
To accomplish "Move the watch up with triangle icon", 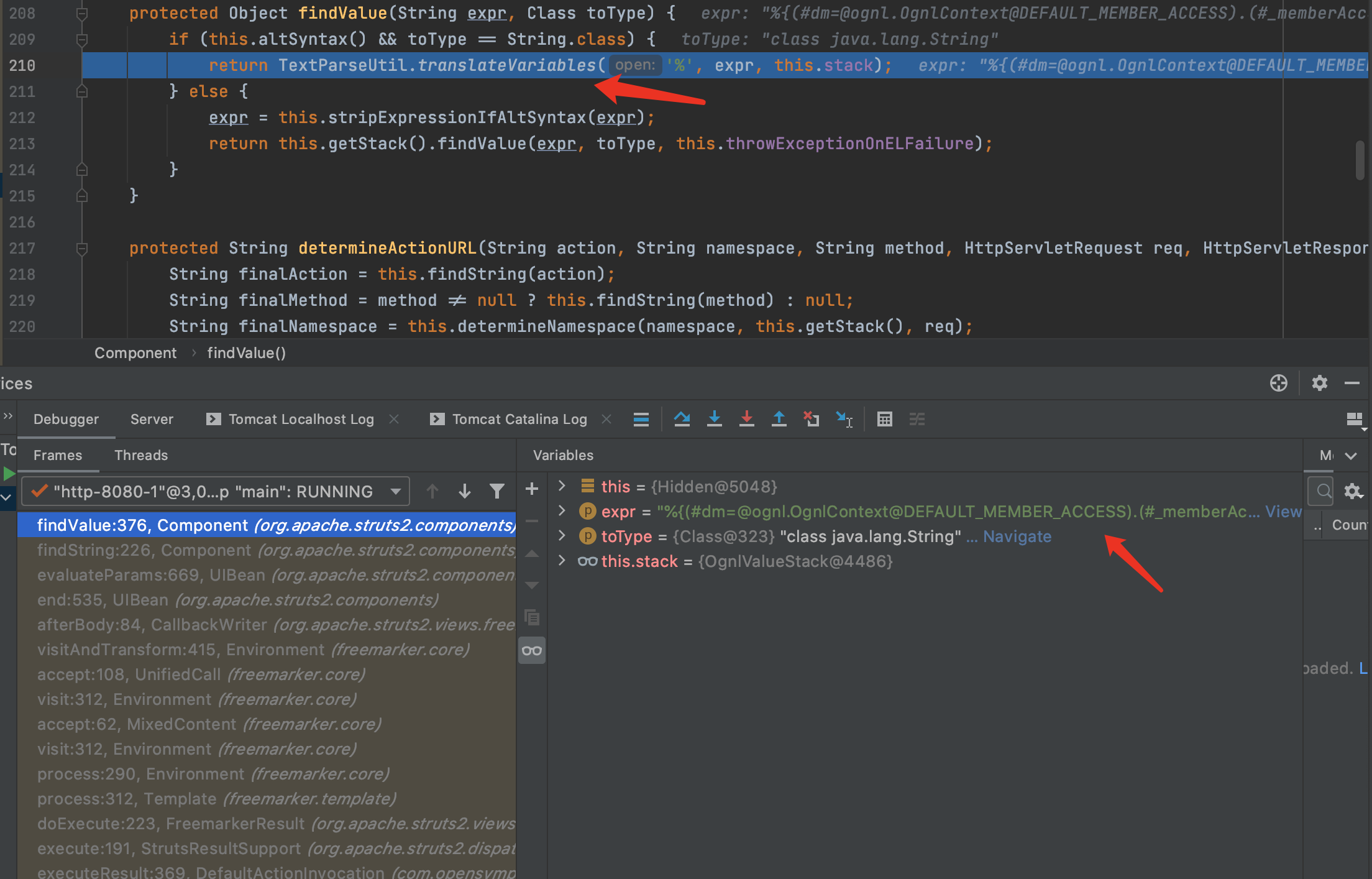I will pyautogui.click(x=532, y=553).
